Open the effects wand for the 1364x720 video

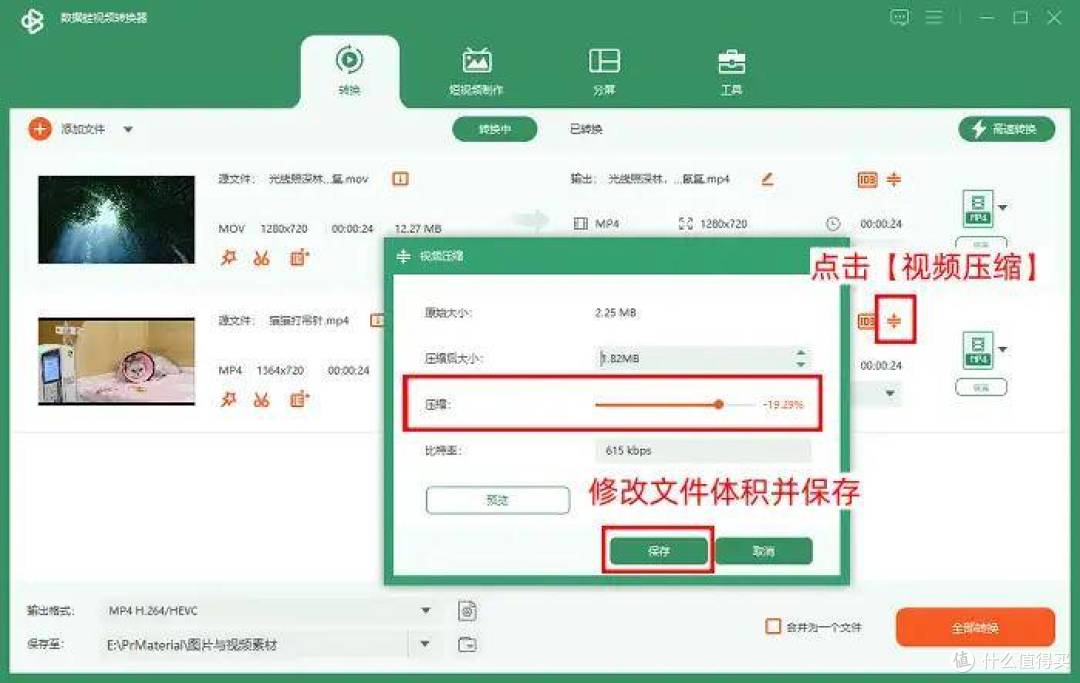point(228,399)
